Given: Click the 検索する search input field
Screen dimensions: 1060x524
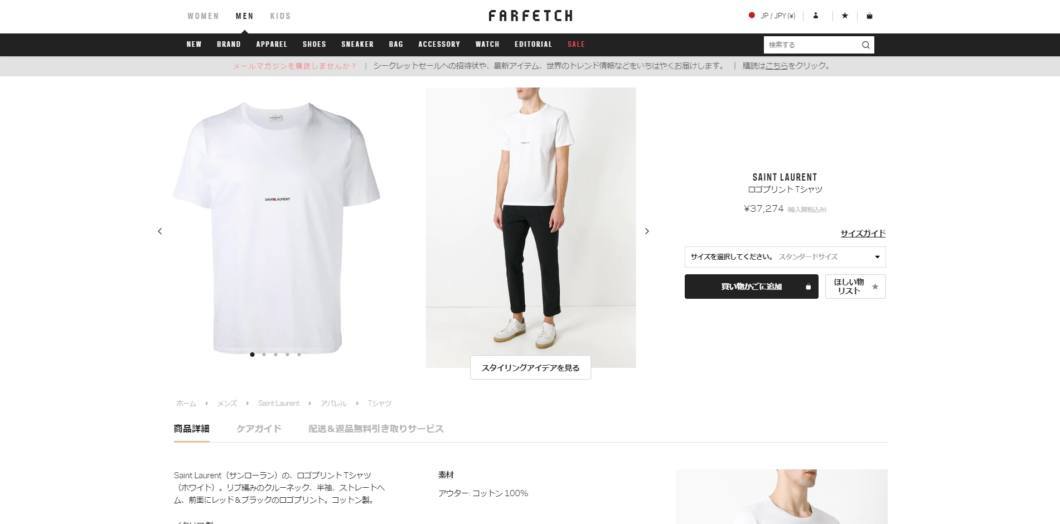Looking at the screenshot, I should (x=812, y=45).
